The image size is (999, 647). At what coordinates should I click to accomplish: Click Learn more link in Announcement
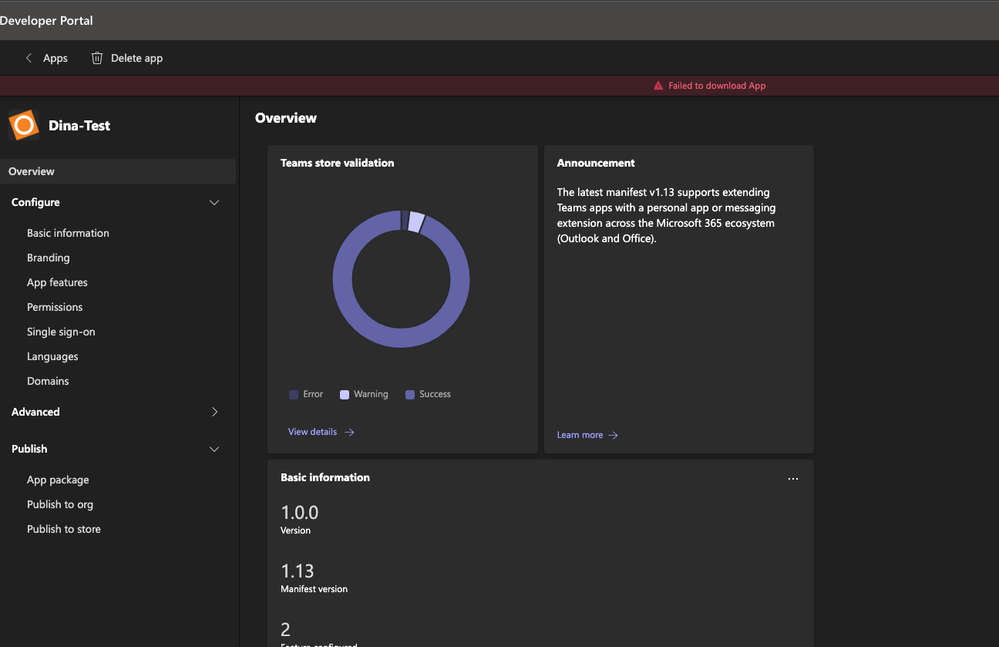click(580, 435)
